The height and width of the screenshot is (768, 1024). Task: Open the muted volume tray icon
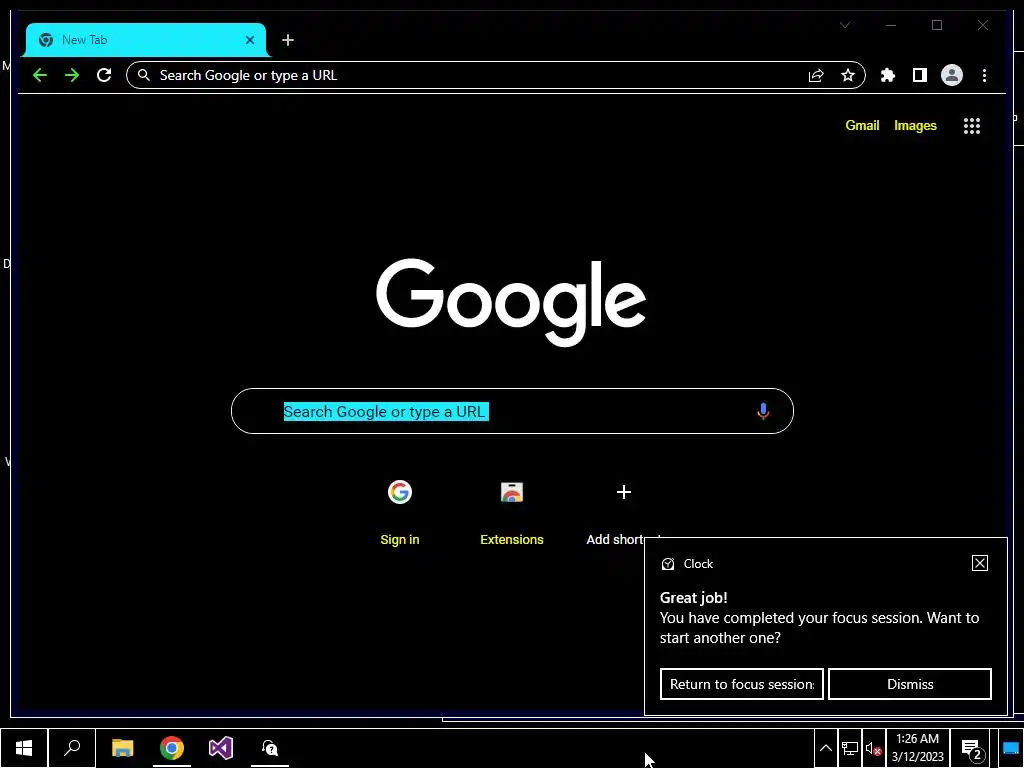tap(873, 748)
